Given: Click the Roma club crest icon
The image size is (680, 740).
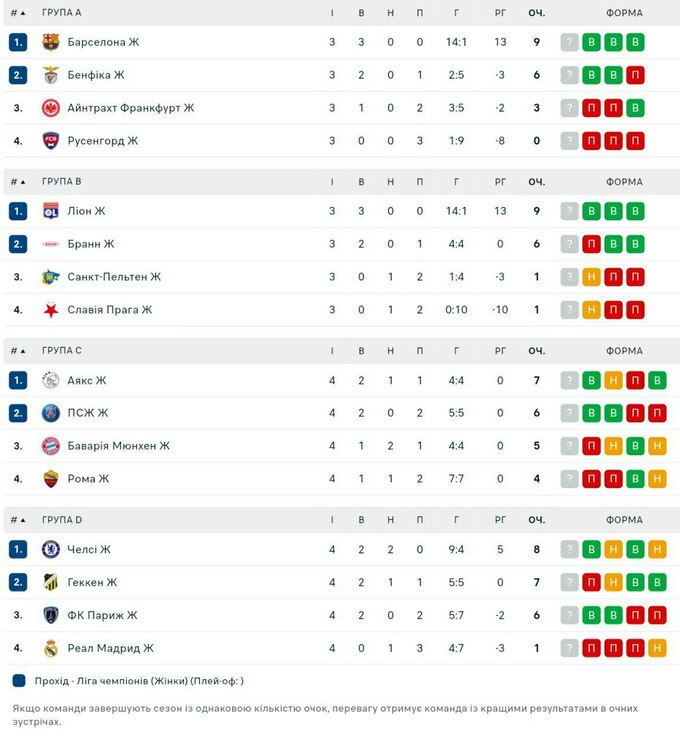Looking at the screenshot, I should click(51, 479).
